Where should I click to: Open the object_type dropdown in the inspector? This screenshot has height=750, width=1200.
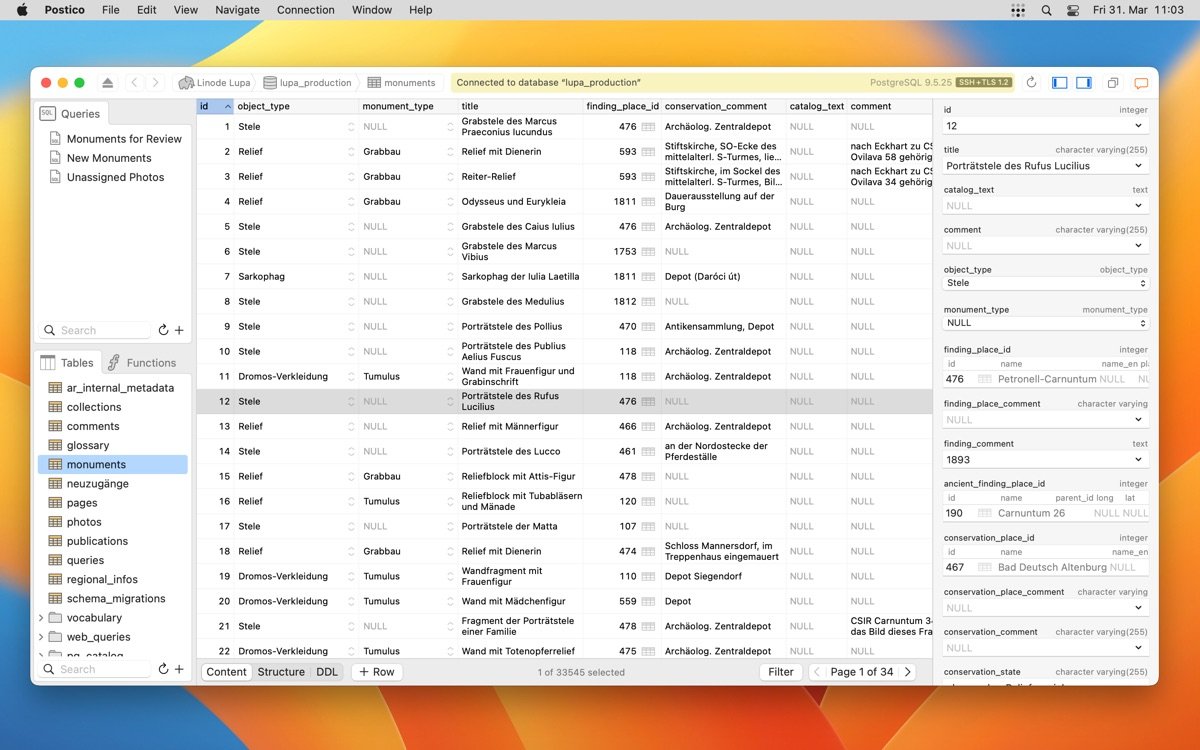coord(1046,283)
